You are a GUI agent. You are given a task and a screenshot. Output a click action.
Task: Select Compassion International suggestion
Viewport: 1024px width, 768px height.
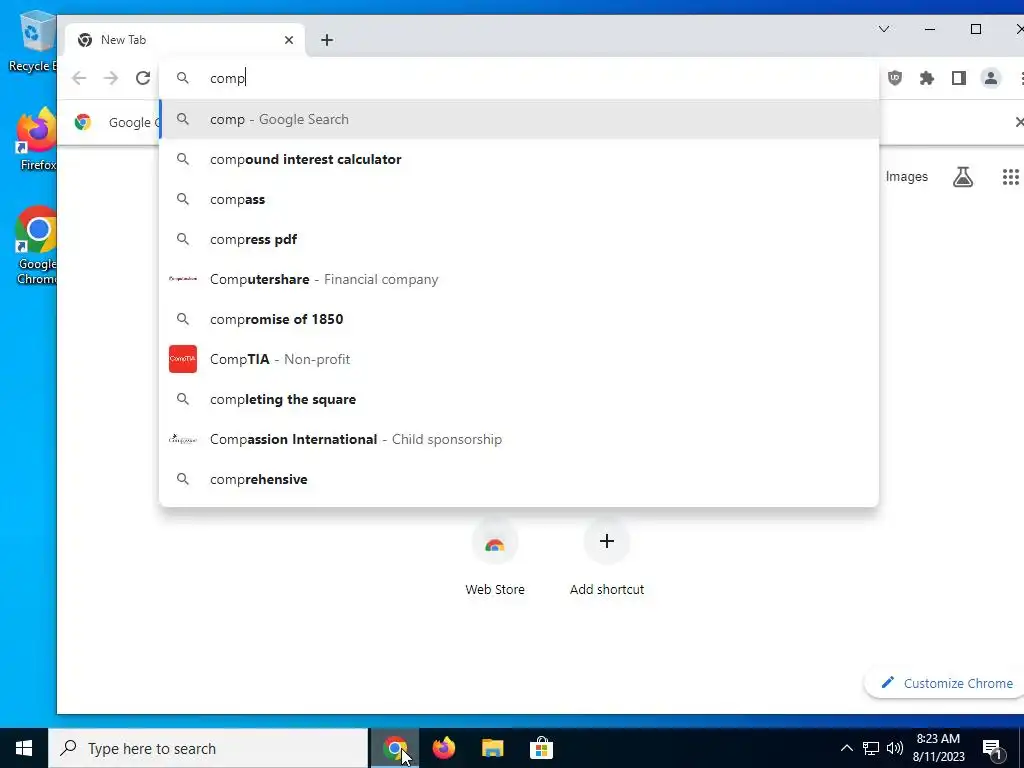[x=519, y=439]
